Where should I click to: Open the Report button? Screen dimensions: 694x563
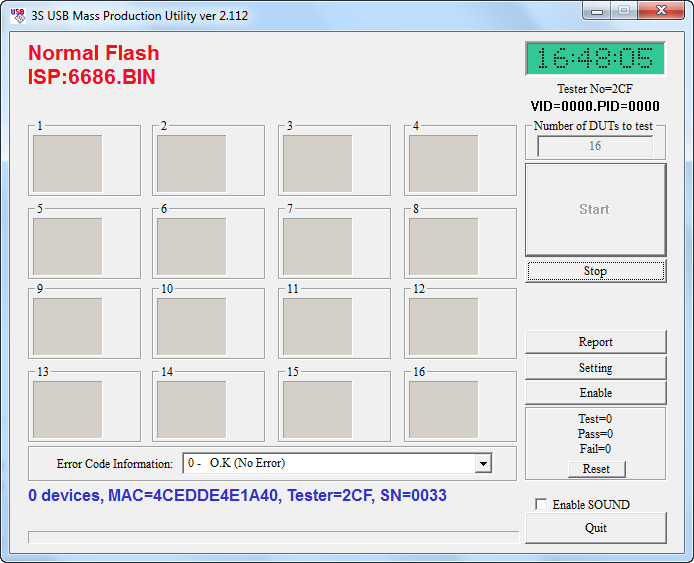pyautogui.click(x=595, y=342)
